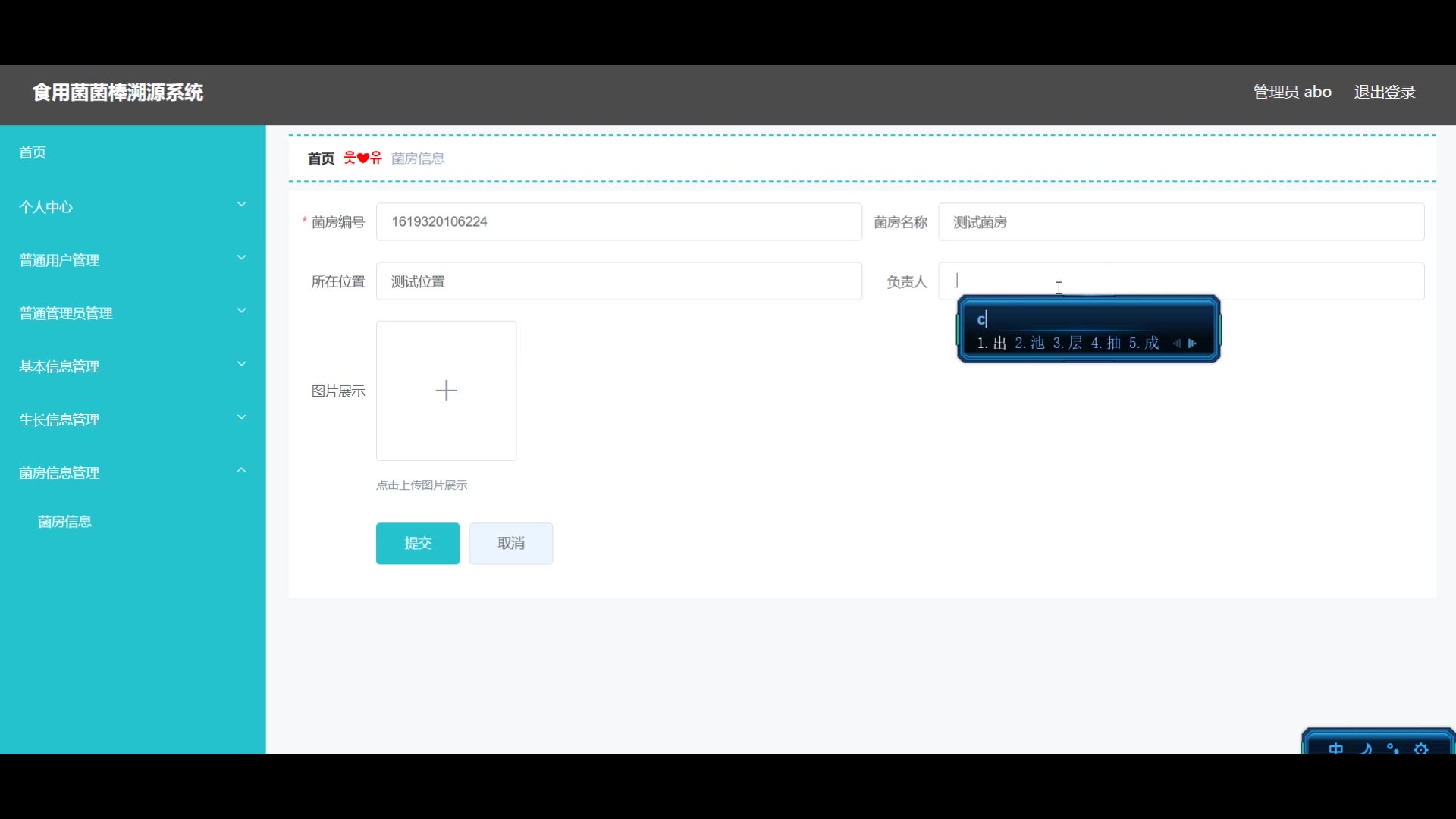The height and width of the screenshot is (819, 1456).
Task: Select candidate 2 池 in IME
Action: click(x=1030, y=344)
